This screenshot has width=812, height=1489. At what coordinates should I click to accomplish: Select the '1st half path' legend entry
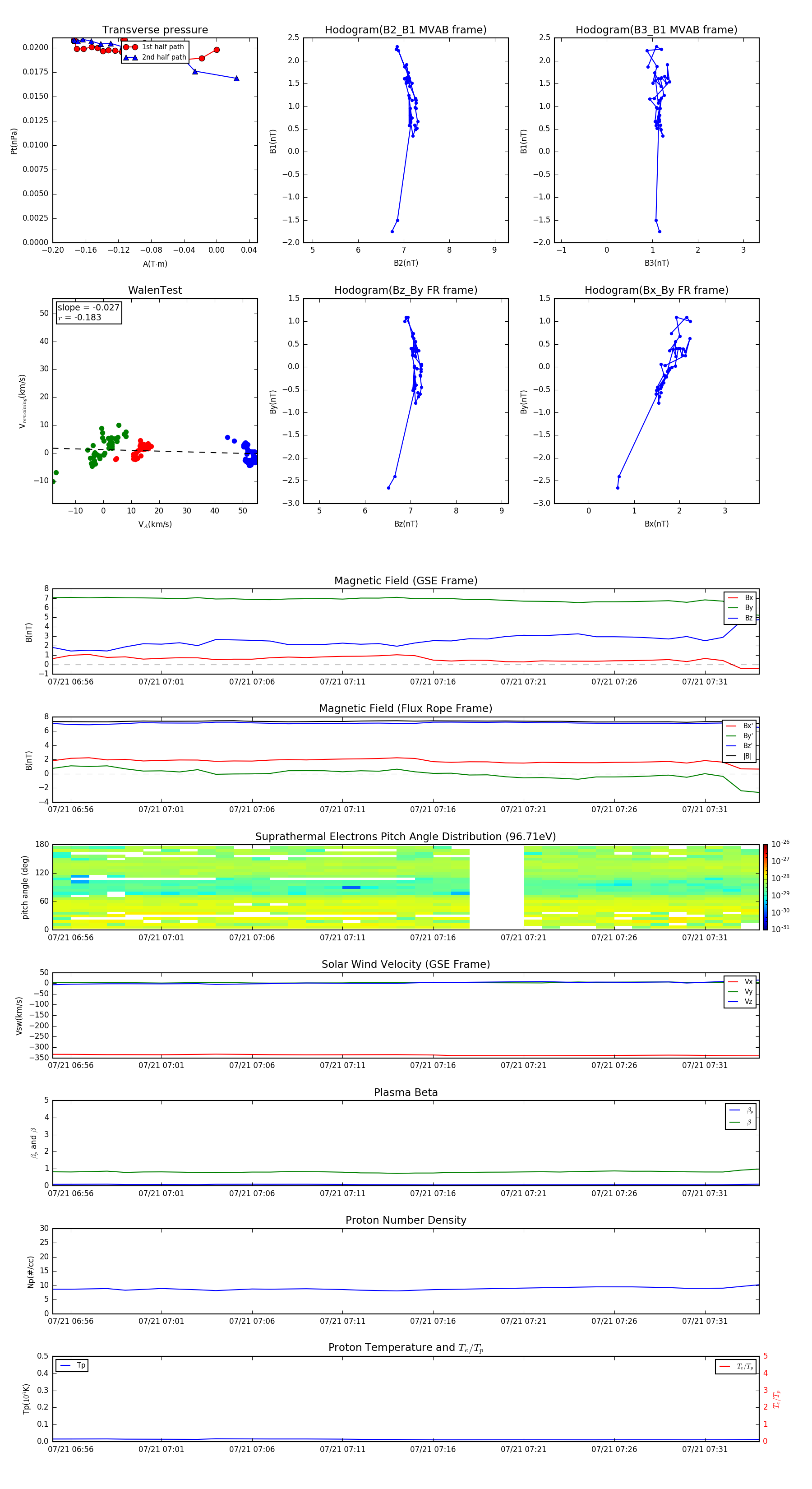point(154,47)
